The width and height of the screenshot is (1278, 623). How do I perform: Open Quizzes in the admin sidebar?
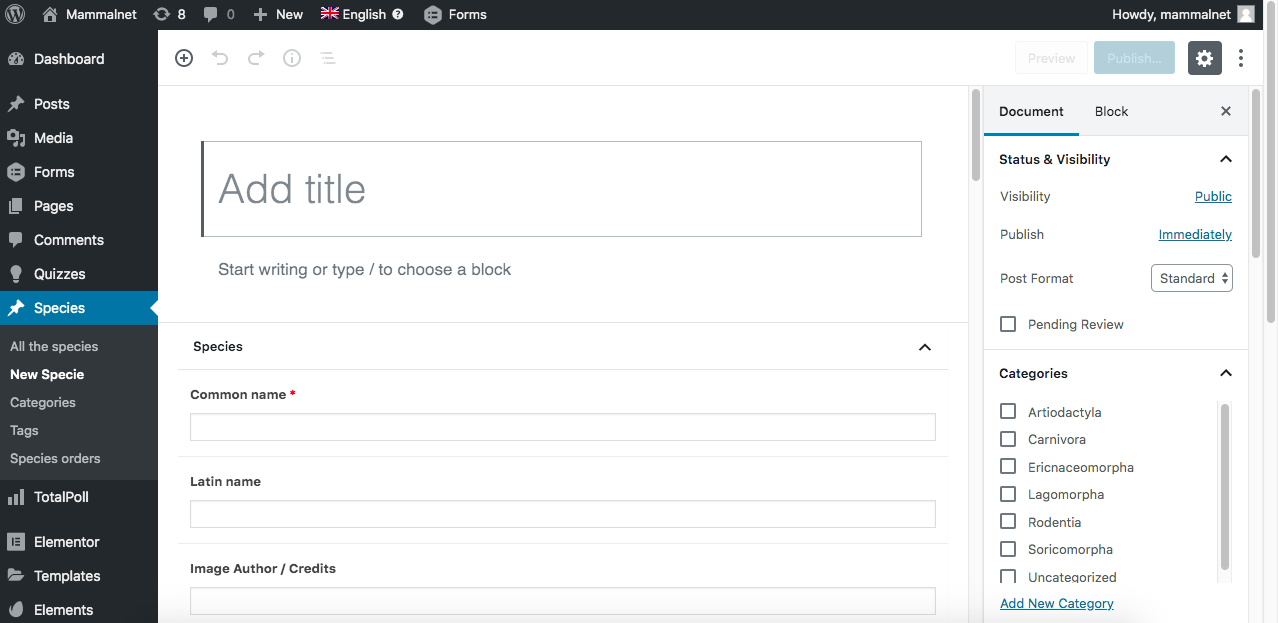(59, 274)
